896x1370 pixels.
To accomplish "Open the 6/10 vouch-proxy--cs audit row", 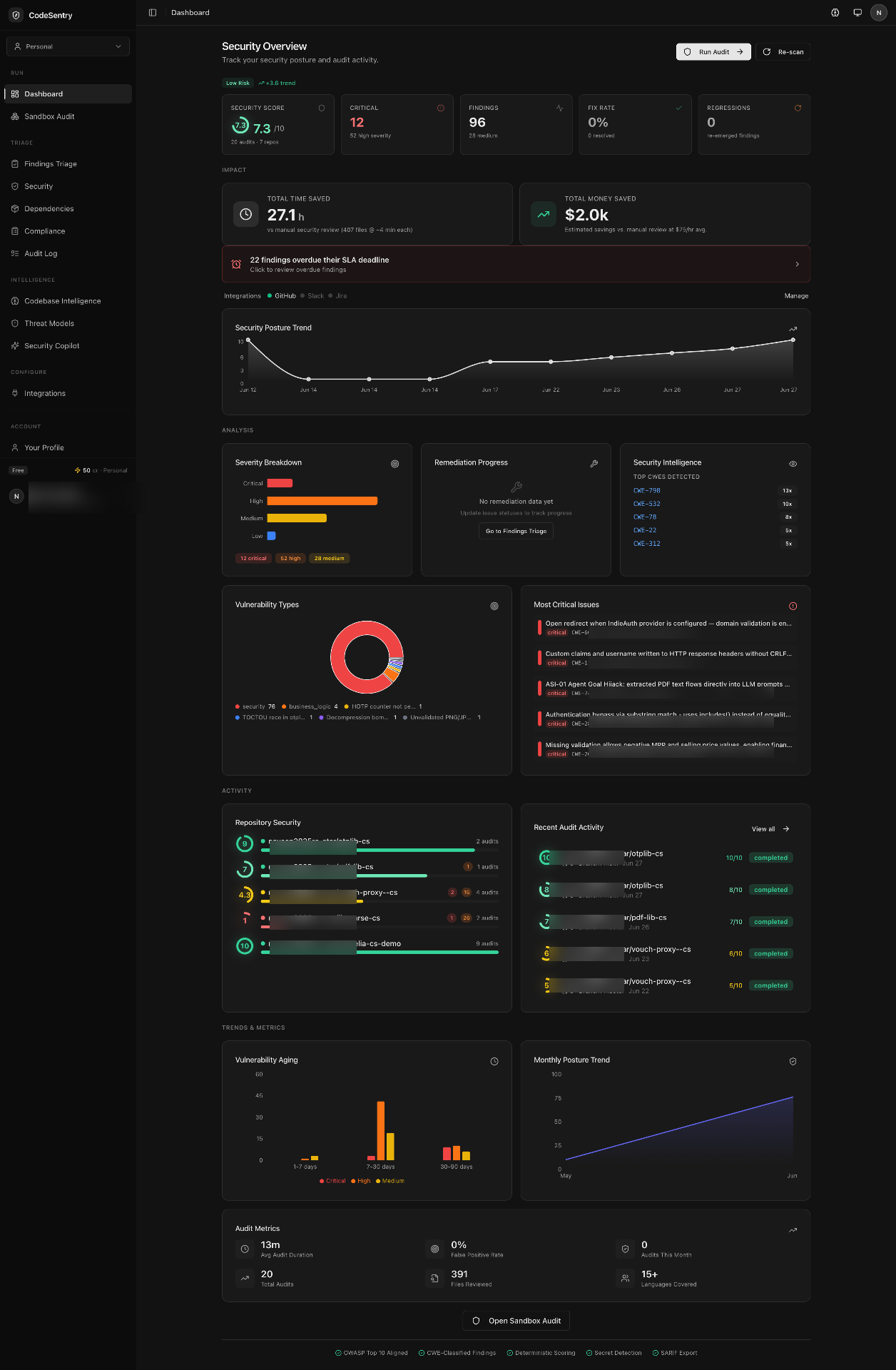I will [x=666, y=953].
